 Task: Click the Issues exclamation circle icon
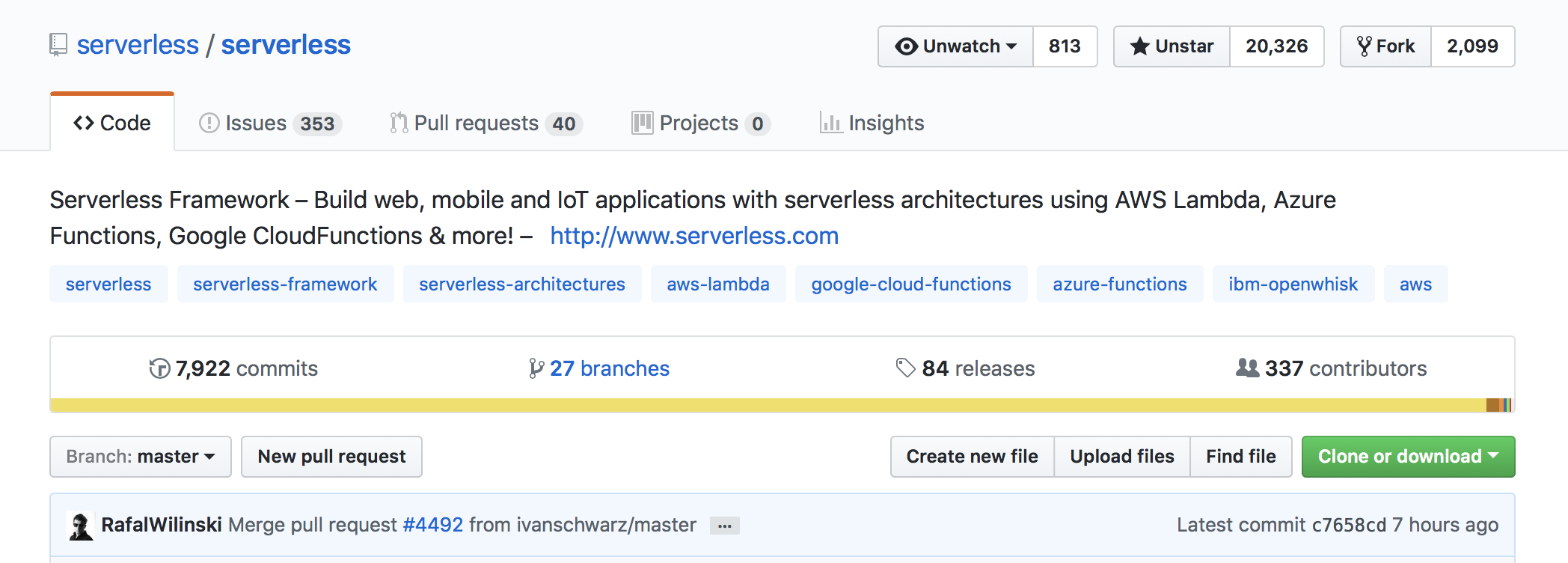click(209, 123)
